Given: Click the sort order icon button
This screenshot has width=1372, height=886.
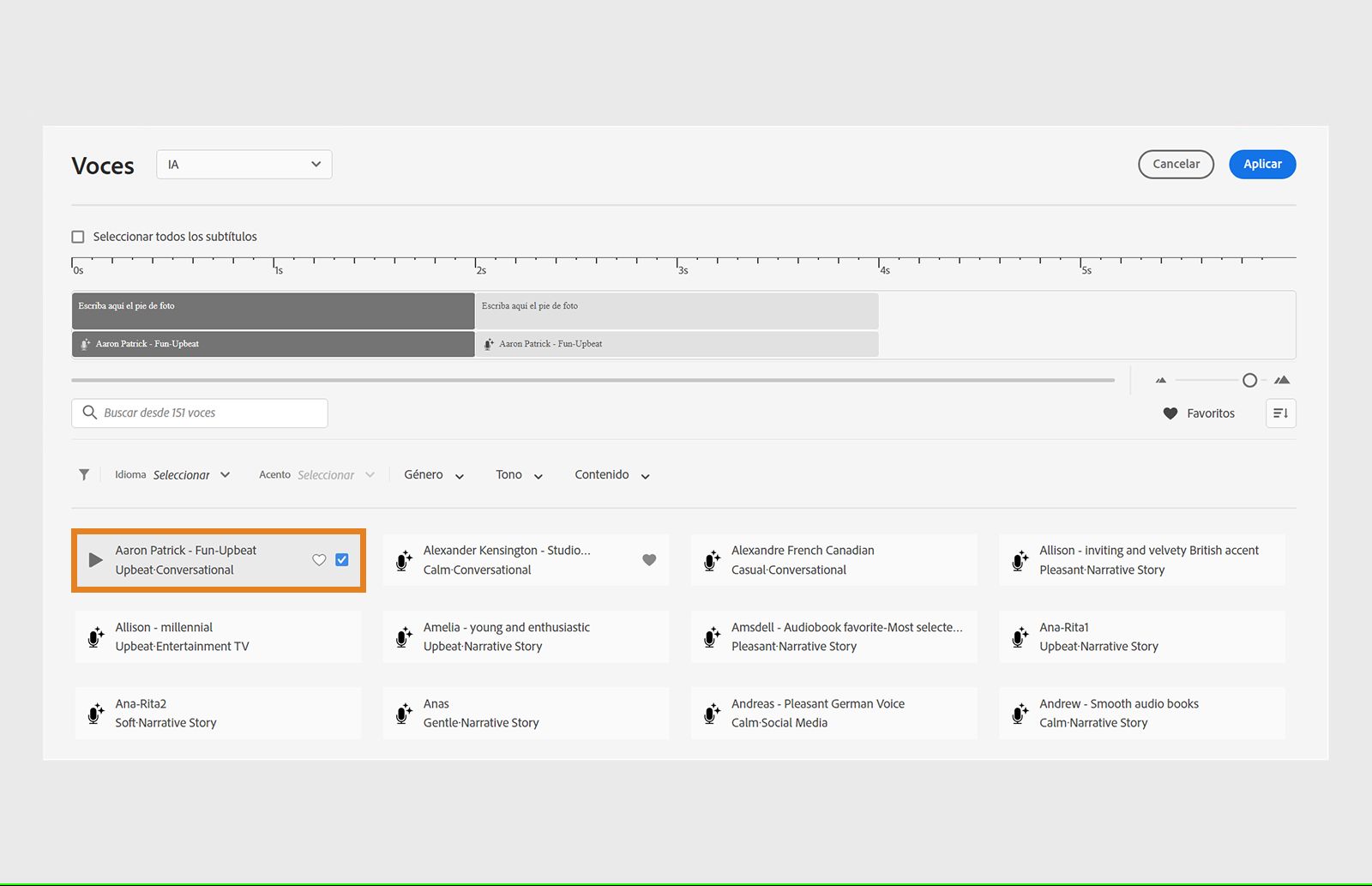Looking at the screenshot, I should click(1280, 413).
